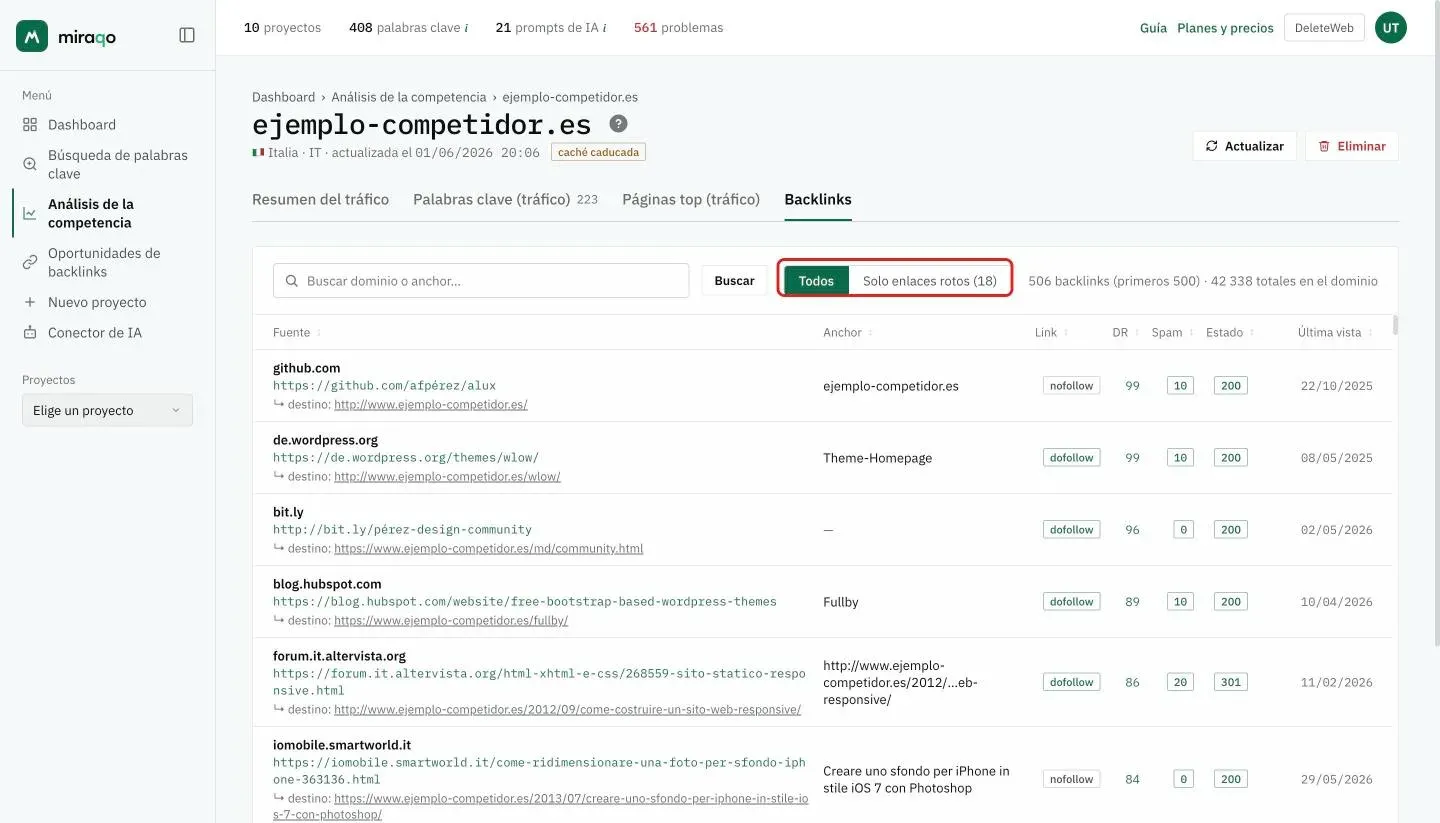Expand the Elige un proyecto dropdown
The width and height of the screenshot is (1440, 823).
click(x=107, y=410)
